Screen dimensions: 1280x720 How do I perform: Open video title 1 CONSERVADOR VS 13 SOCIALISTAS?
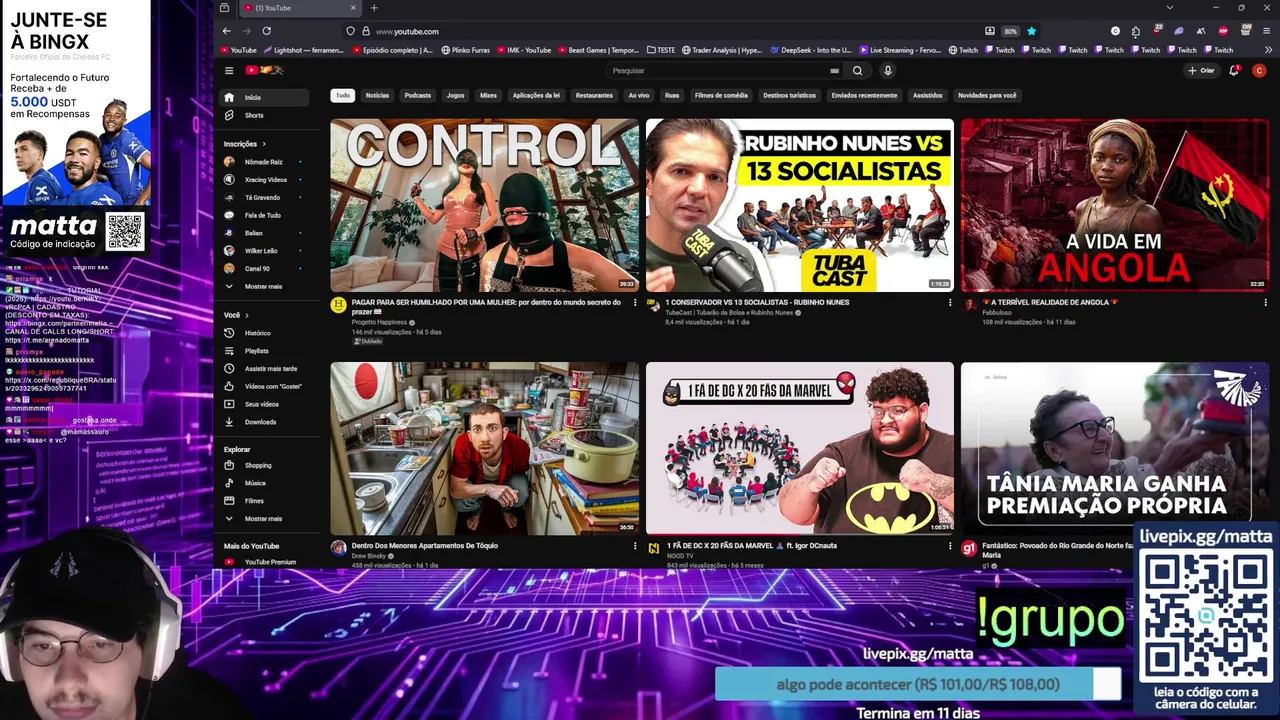pyautogui.click(x=757, y=303)
